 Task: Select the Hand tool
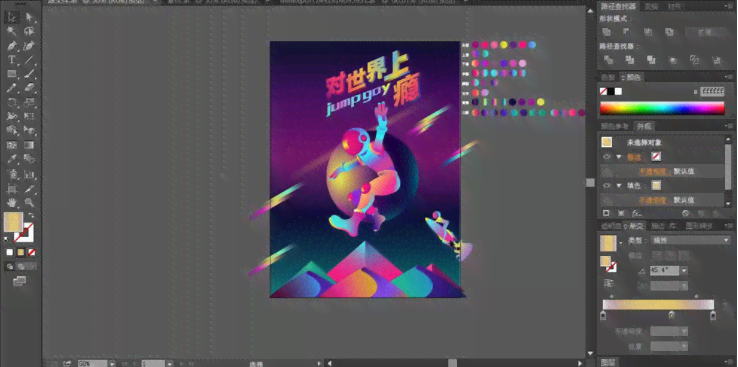[x=12, y=203]
